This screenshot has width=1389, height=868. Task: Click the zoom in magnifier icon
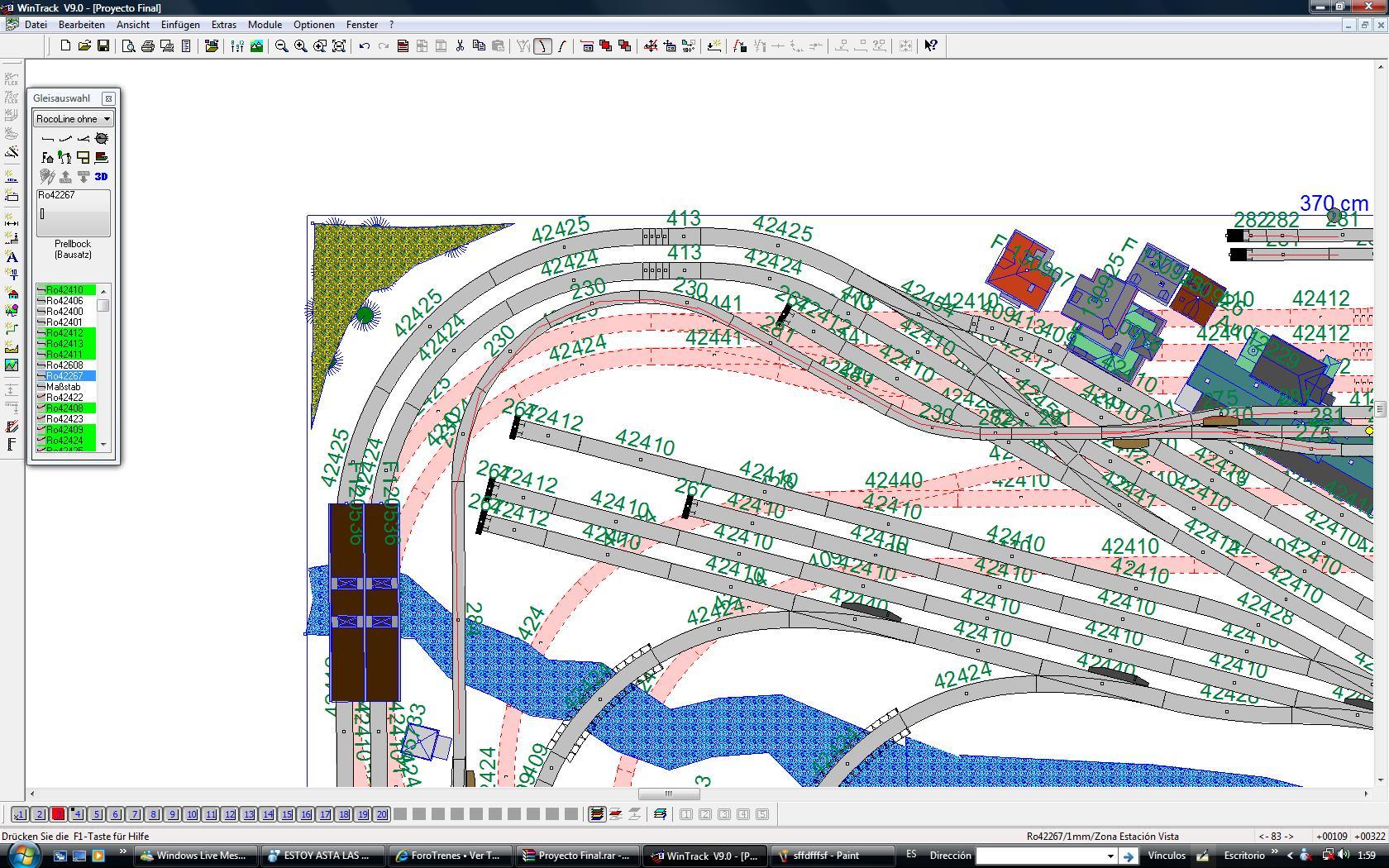click(300, 46)
